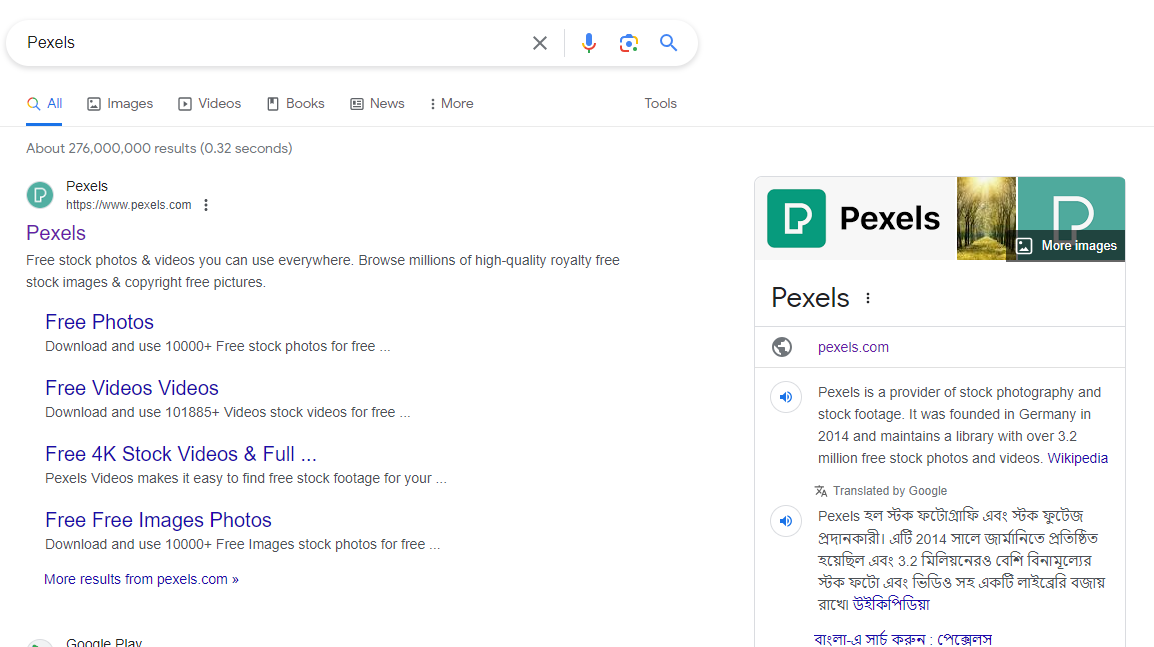1154x647 pixels.
Task: Expand the More search categories menu
Action: (x=450, y=103)
